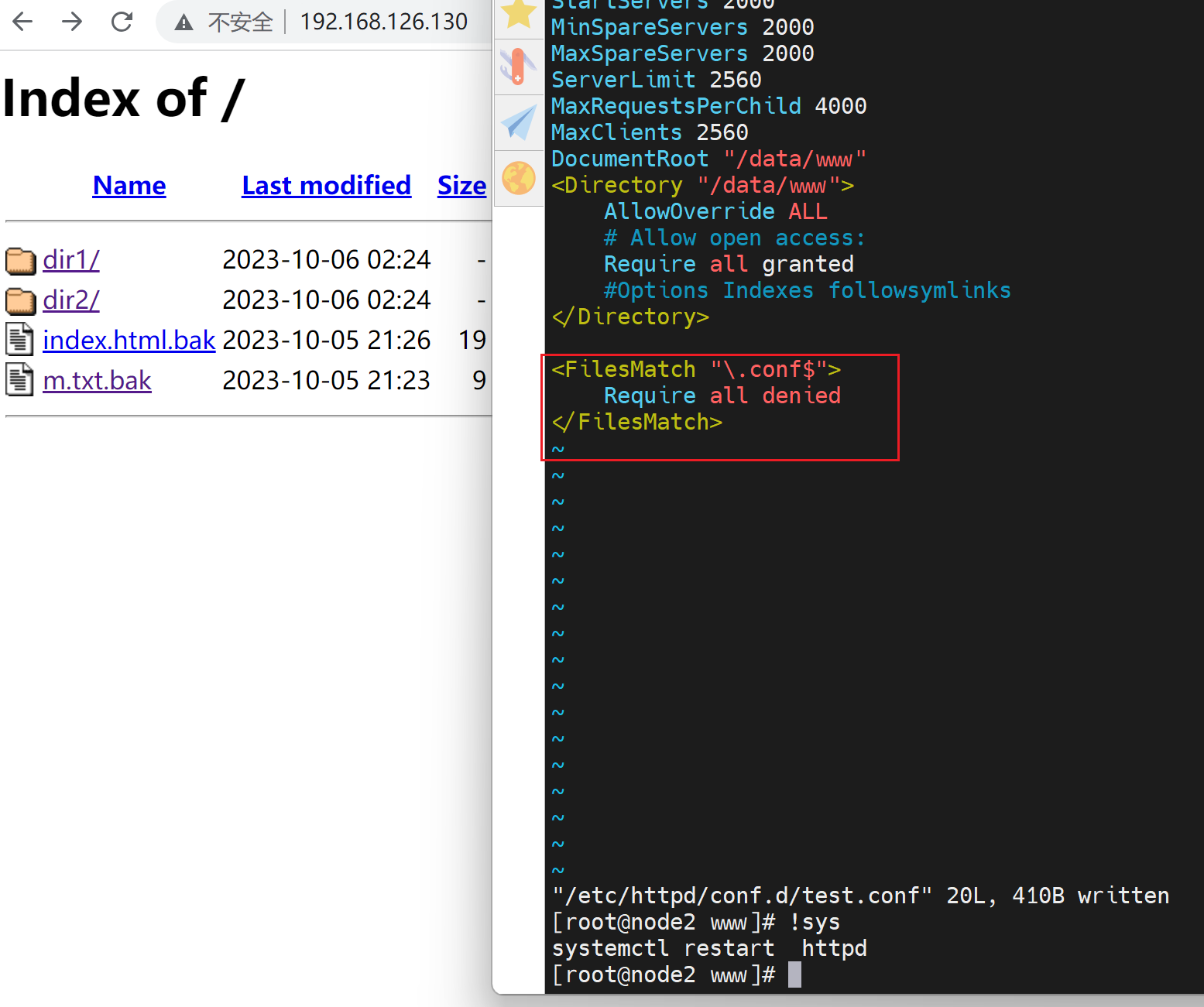The width and height of the screenshot is (1204, 1007).
Task: Click the browser forward arrow
Action: (x=72, y=22)
